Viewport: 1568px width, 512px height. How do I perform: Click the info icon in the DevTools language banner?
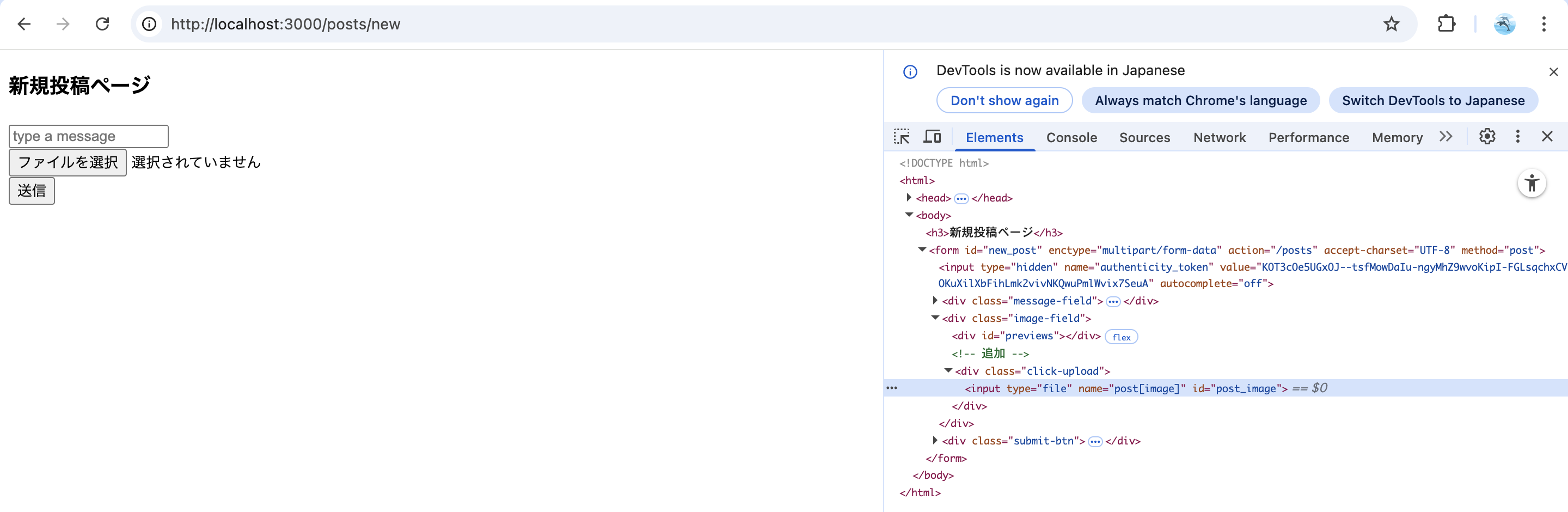tap(910, 72)
